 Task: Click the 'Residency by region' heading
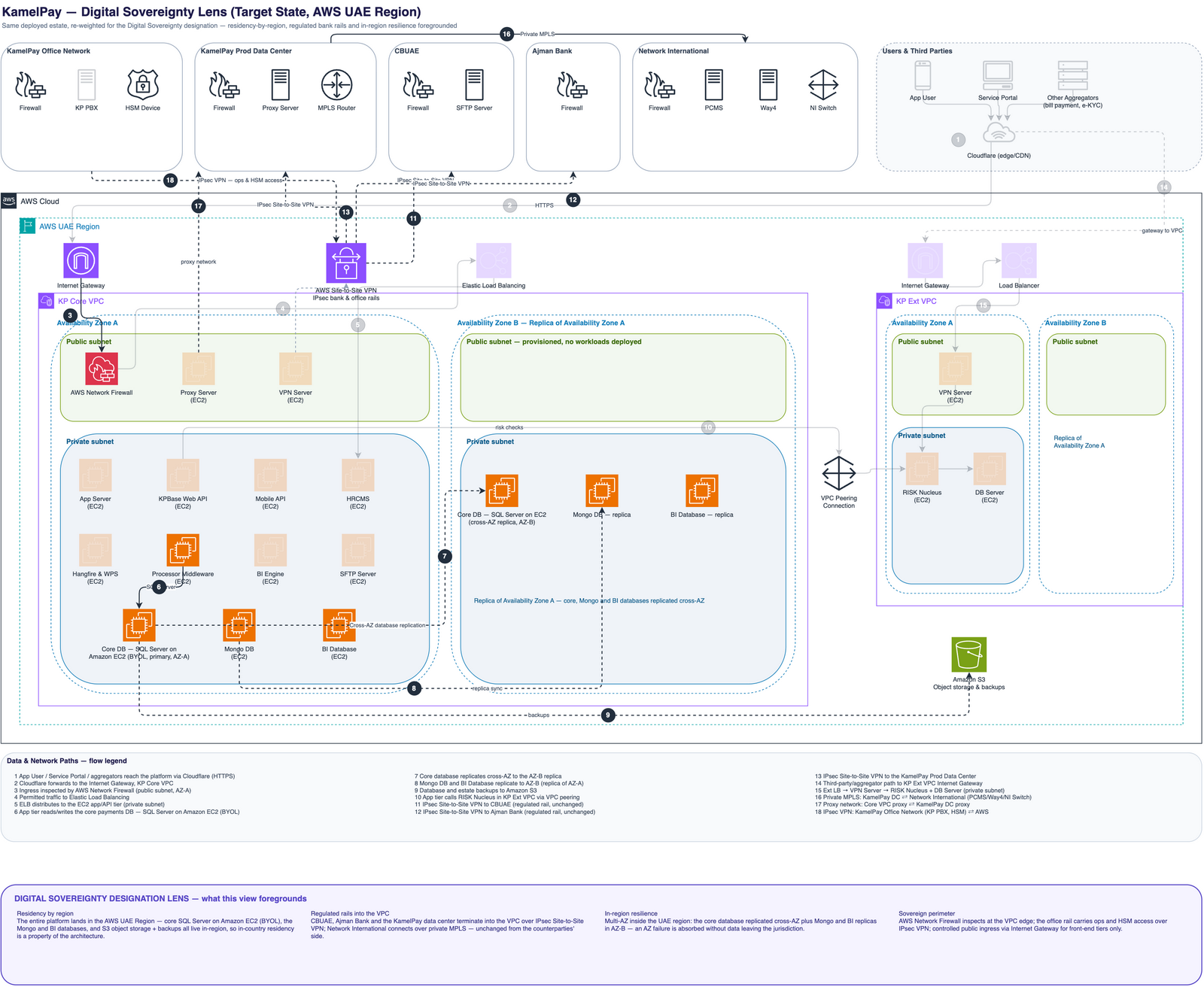[x=45, y=913]
